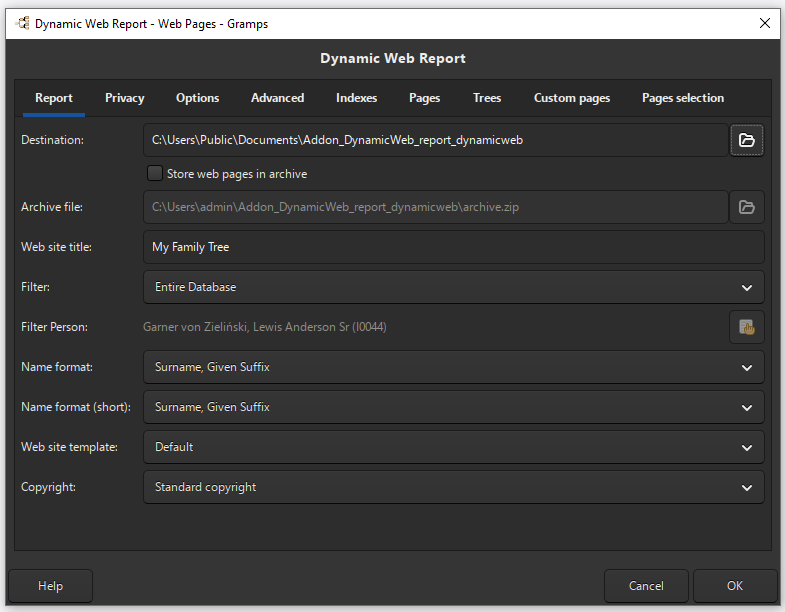Click the Archive file path field
Viewport: 785px width, 612px height.
point(436,207)
